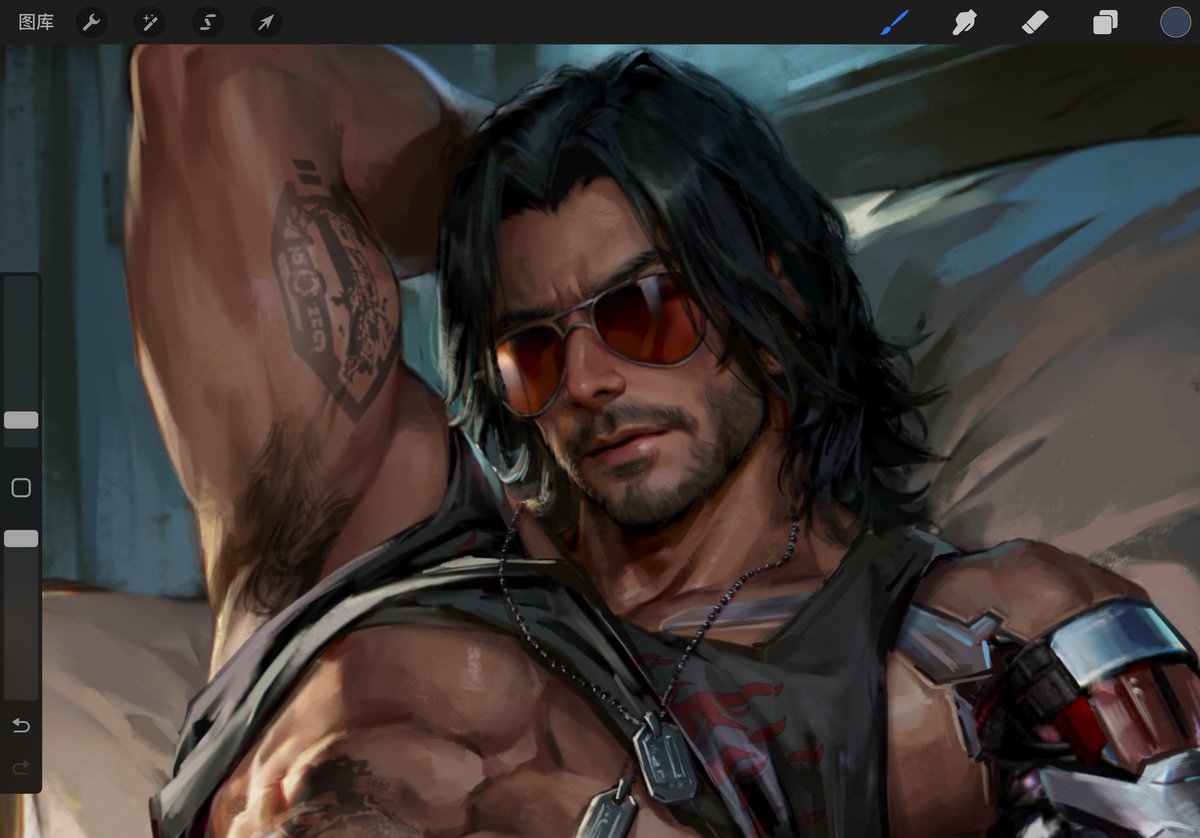Open the Layers panel
1200x838 pixels.
(1105, 22)
